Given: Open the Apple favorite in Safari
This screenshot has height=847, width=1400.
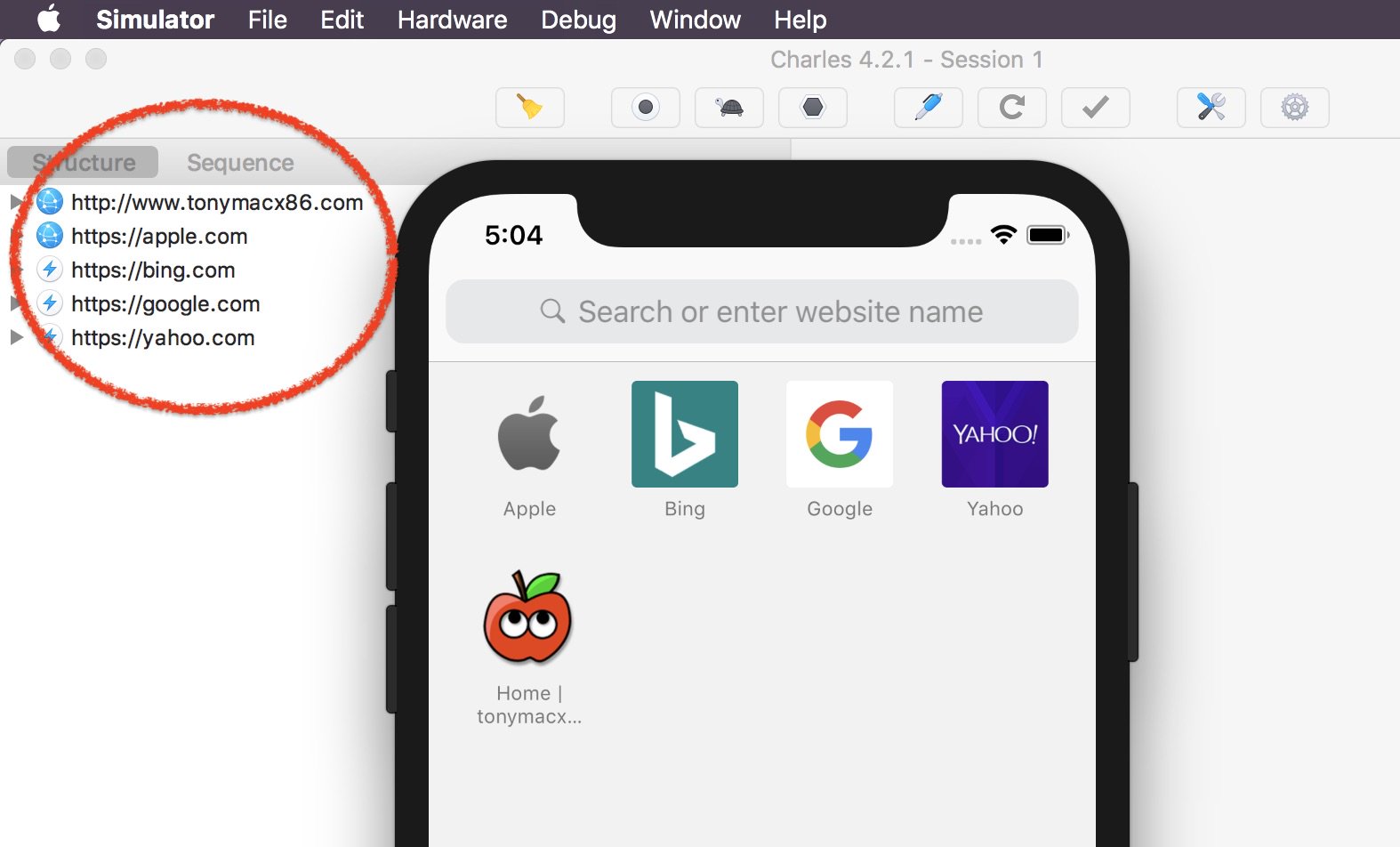Looking at the screenshot, I should pos(529,450).
